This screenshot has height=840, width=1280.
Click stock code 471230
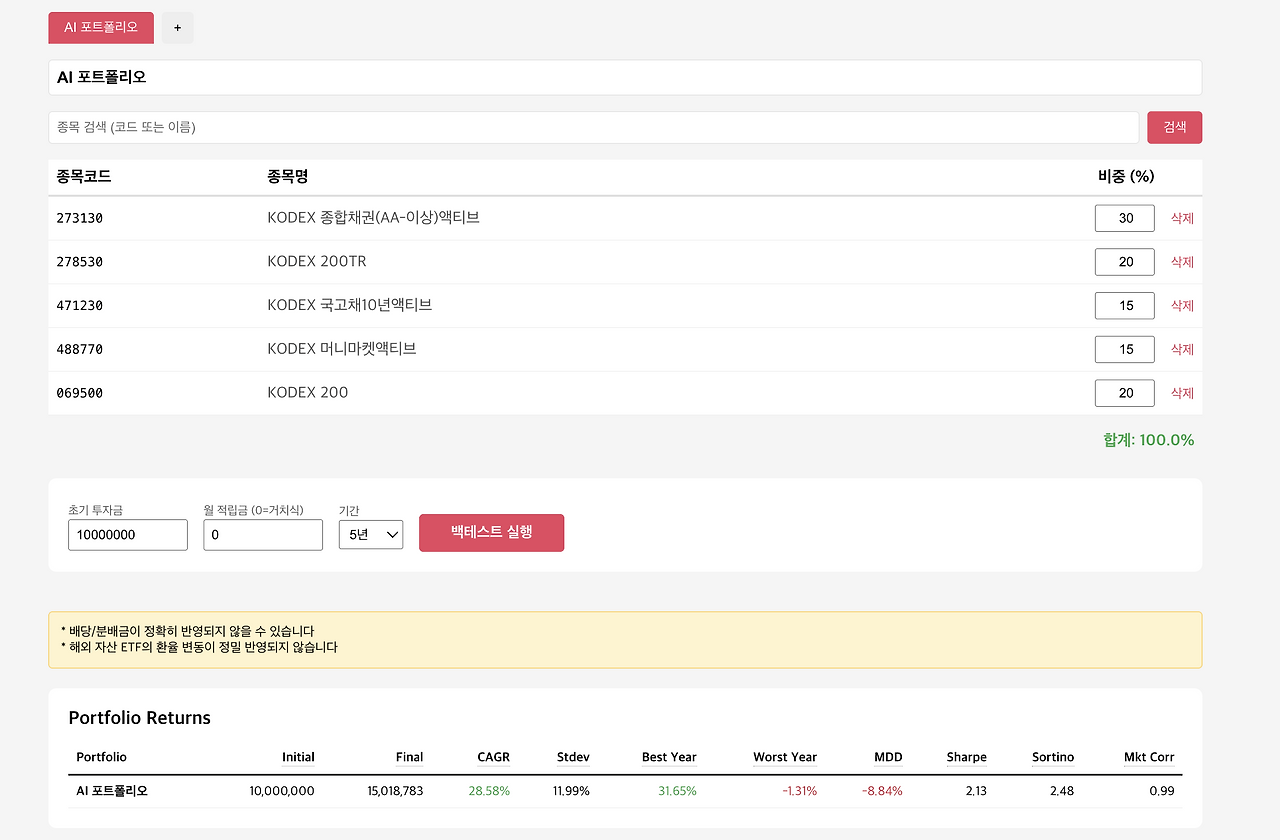[x=80, y=306]
